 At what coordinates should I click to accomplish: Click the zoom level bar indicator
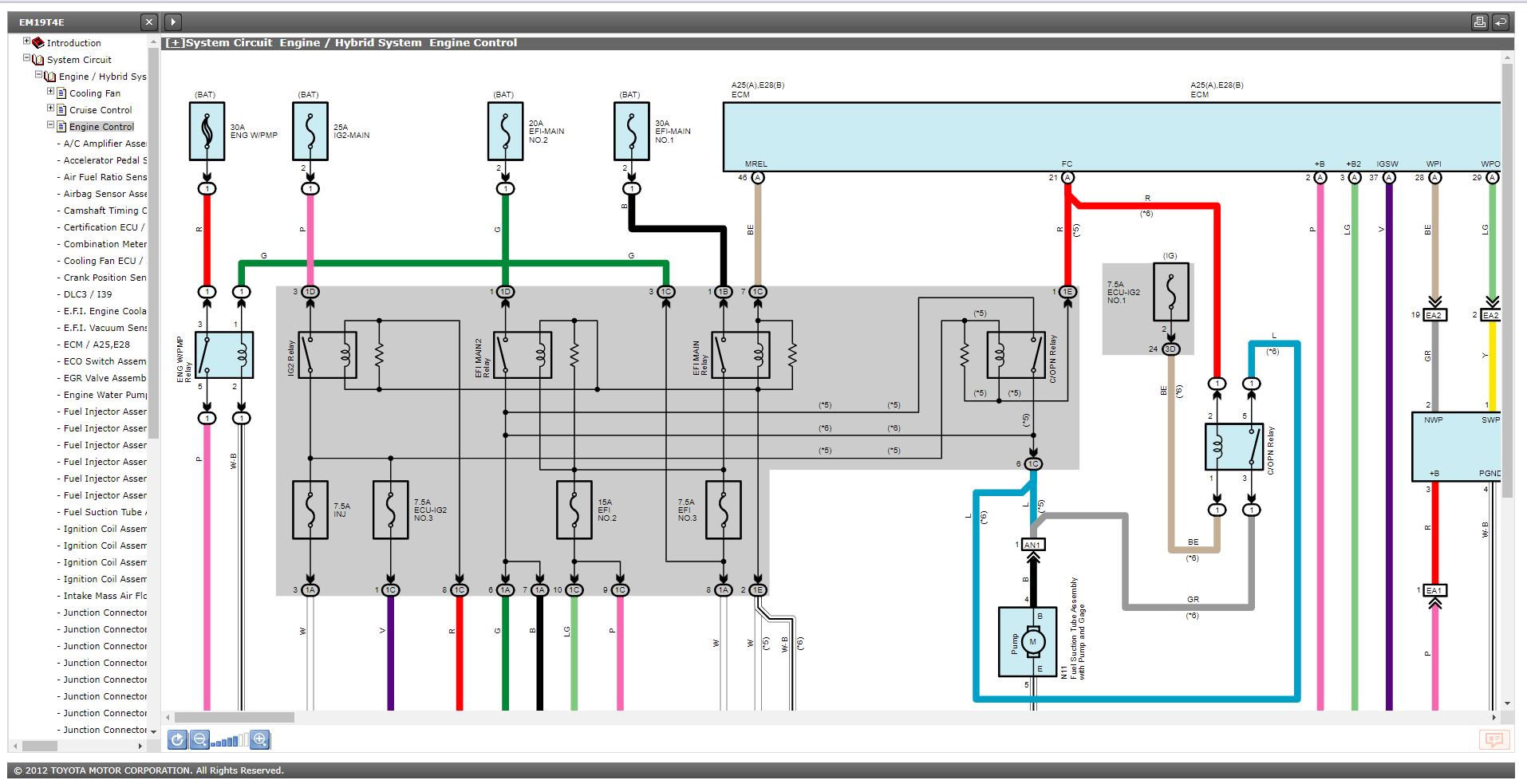pos(231,740)
